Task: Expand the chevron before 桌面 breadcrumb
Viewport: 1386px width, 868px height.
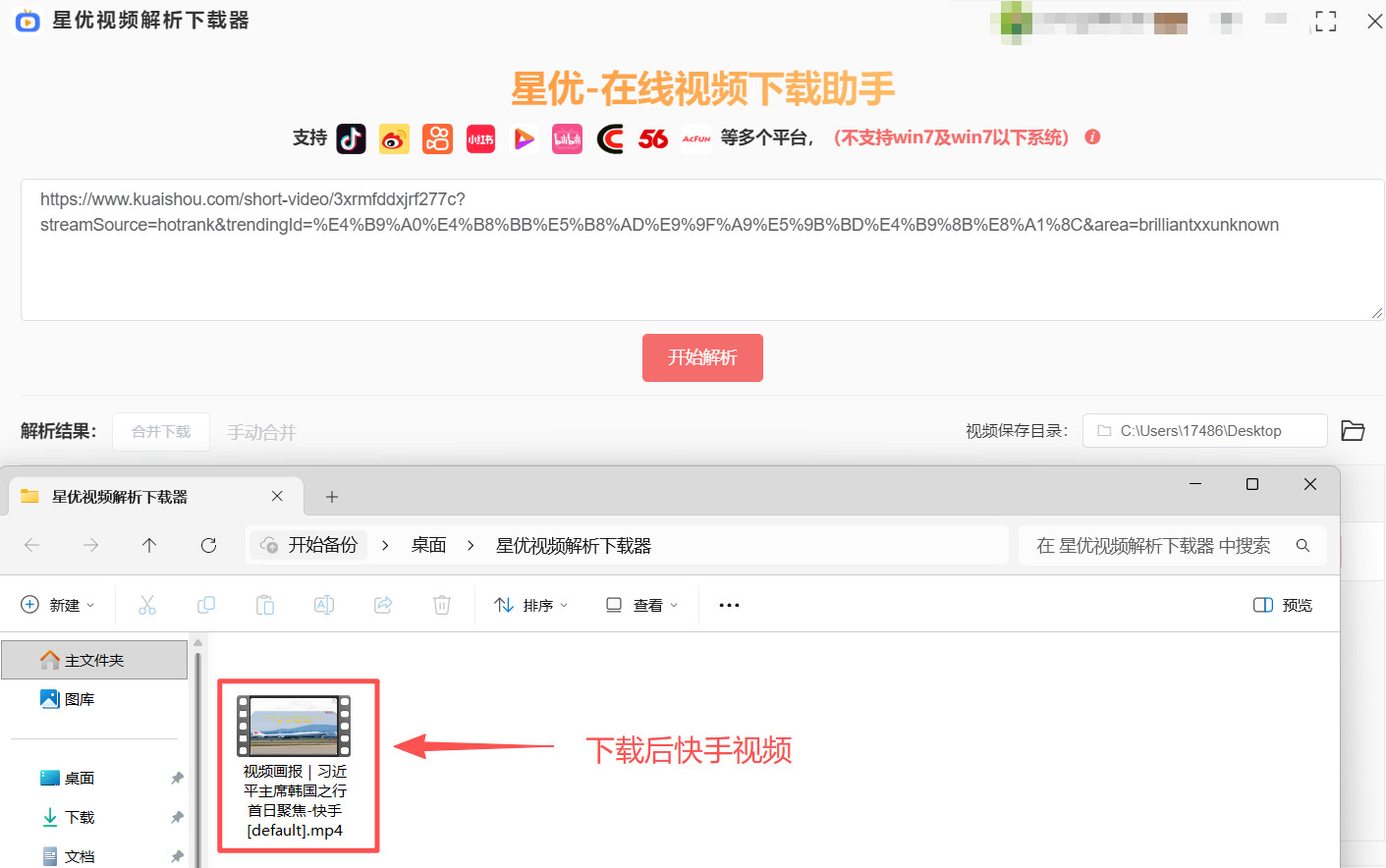Action: click(385, 545)
